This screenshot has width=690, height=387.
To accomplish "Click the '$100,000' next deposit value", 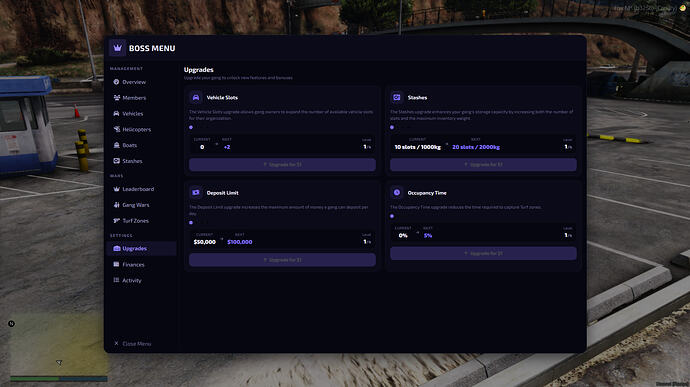I will (x=240, y=242).
